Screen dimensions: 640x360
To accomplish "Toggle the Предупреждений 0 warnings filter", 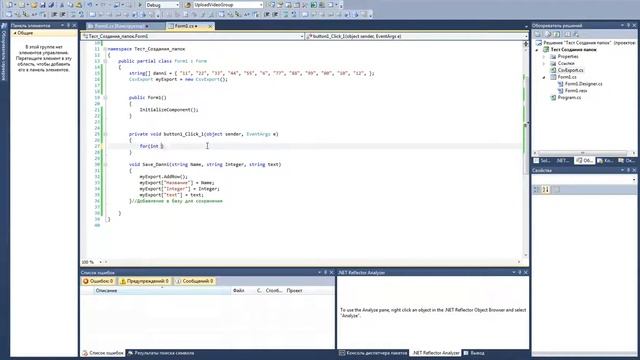I will [x=144, y=281].
